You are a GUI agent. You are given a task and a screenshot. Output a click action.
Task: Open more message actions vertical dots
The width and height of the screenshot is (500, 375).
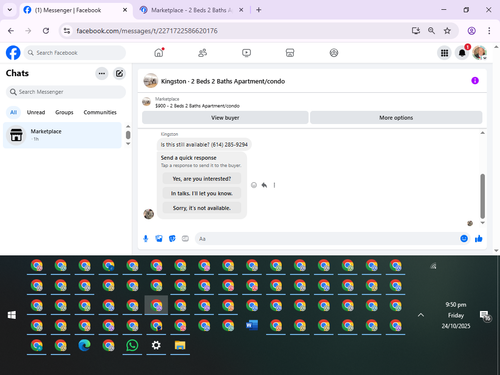(274, 185)
